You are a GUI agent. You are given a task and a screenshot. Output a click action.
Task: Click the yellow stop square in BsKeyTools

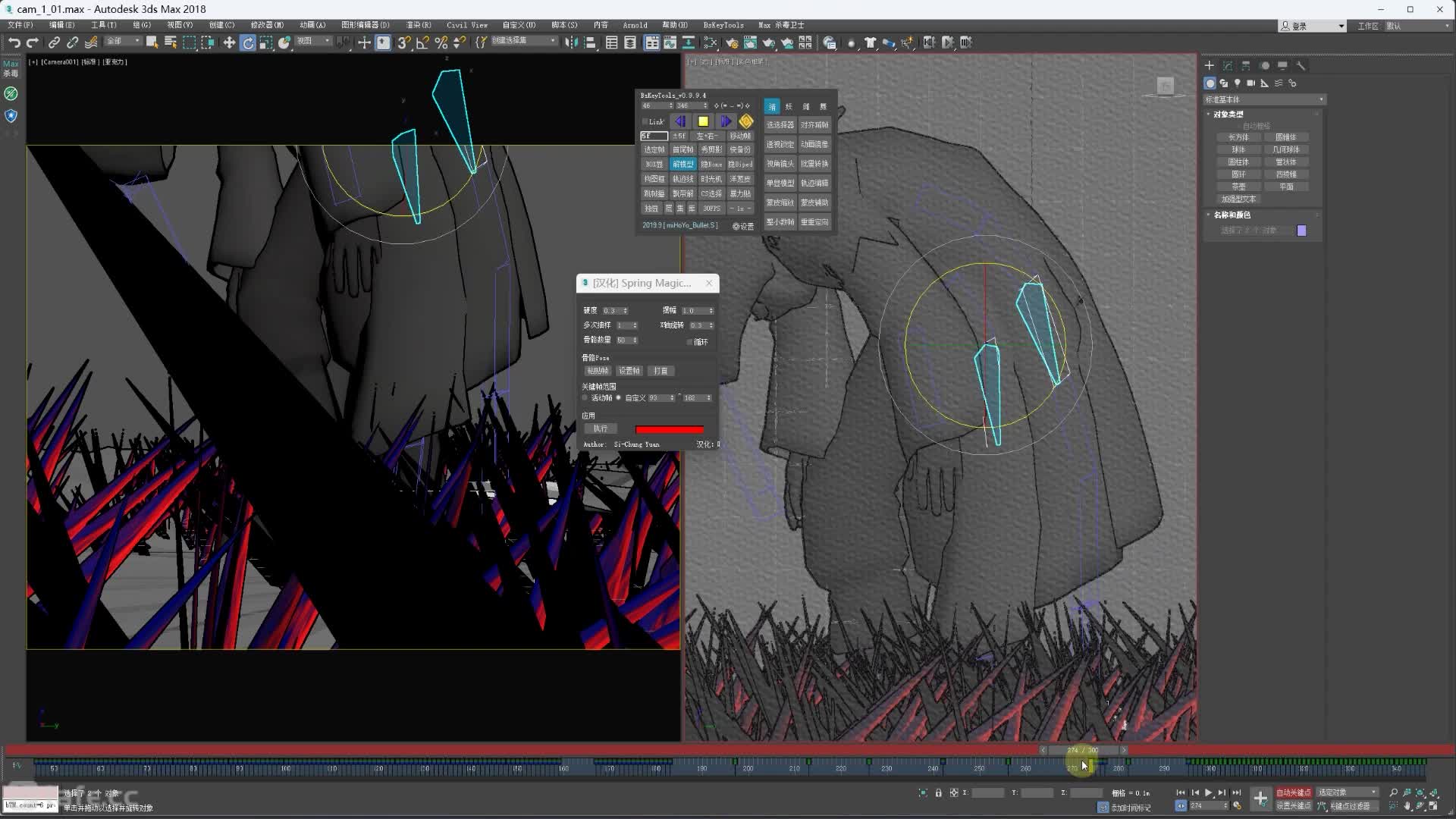click(x=703, y=121)
